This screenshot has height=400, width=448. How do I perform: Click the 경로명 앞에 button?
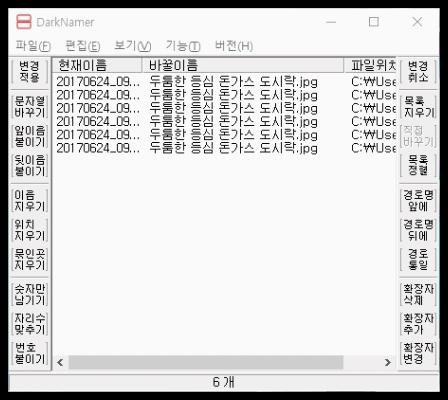[418, 201]
